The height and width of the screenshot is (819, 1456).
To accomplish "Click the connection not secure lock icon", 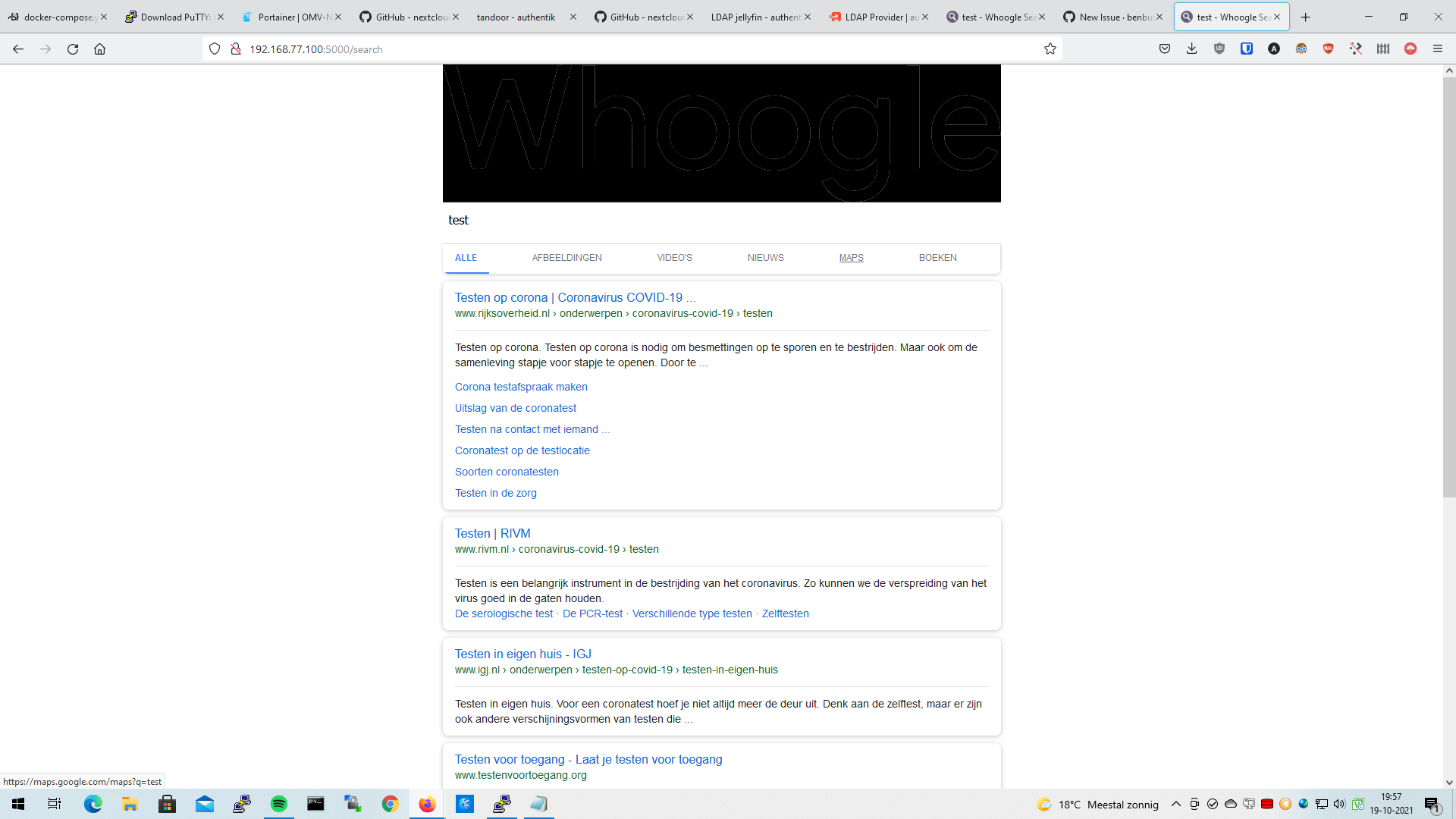I will 236,49.
